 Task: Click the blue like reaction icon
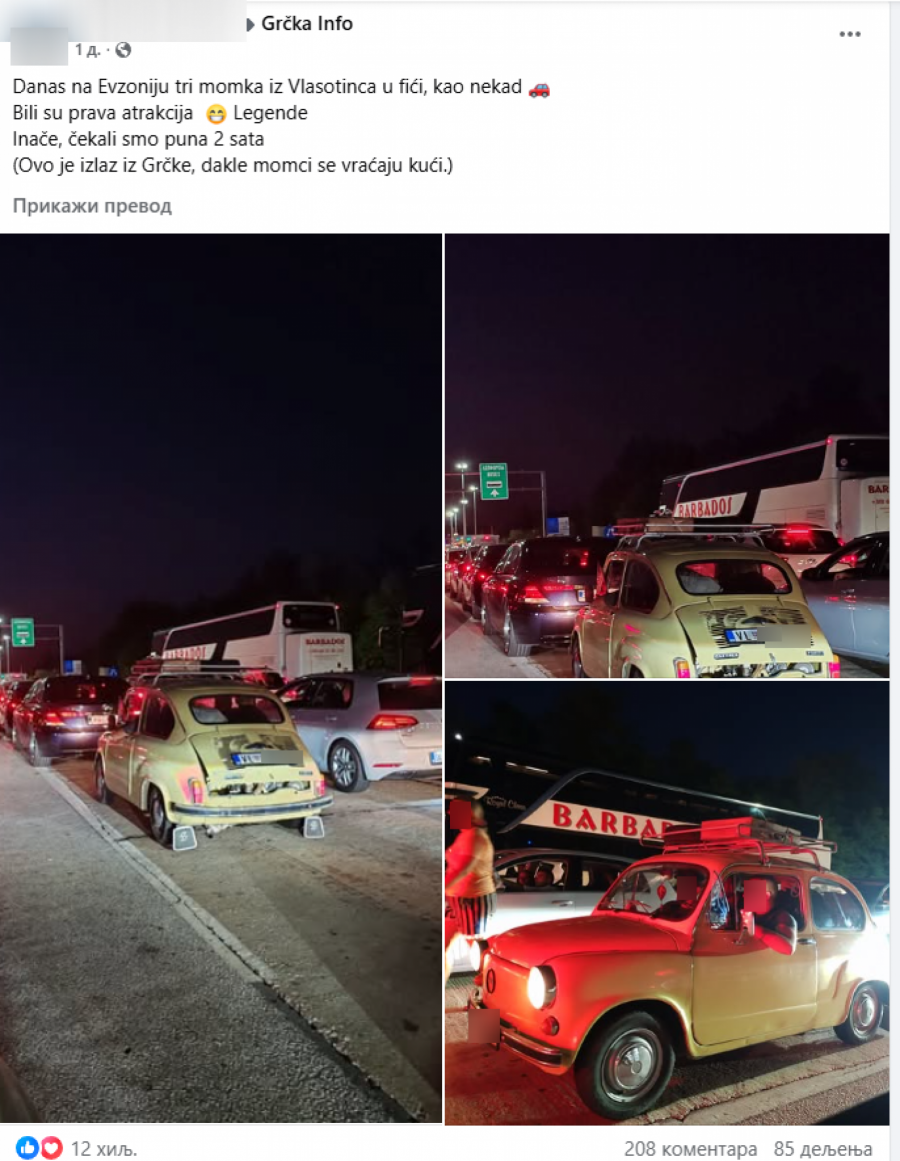point(27,1148)
